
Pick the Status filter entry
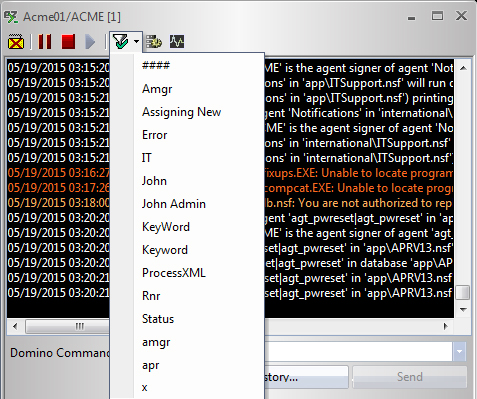coord(158,319)
